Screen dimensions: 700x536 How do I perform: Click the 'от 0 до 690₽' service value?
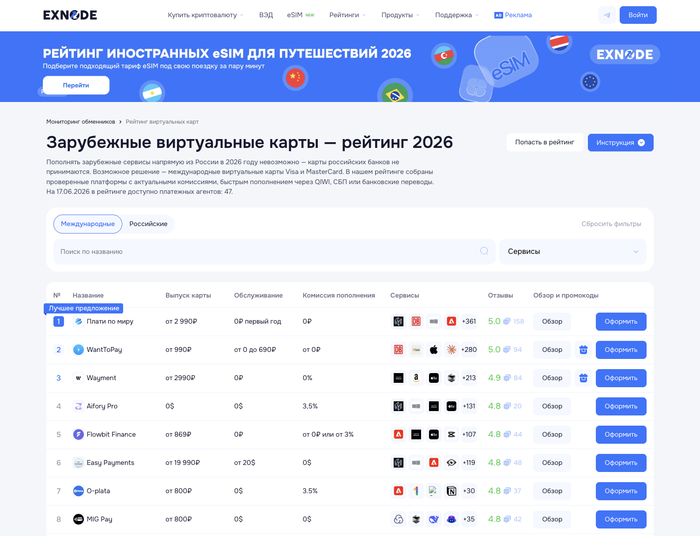(x=255, y=349)
